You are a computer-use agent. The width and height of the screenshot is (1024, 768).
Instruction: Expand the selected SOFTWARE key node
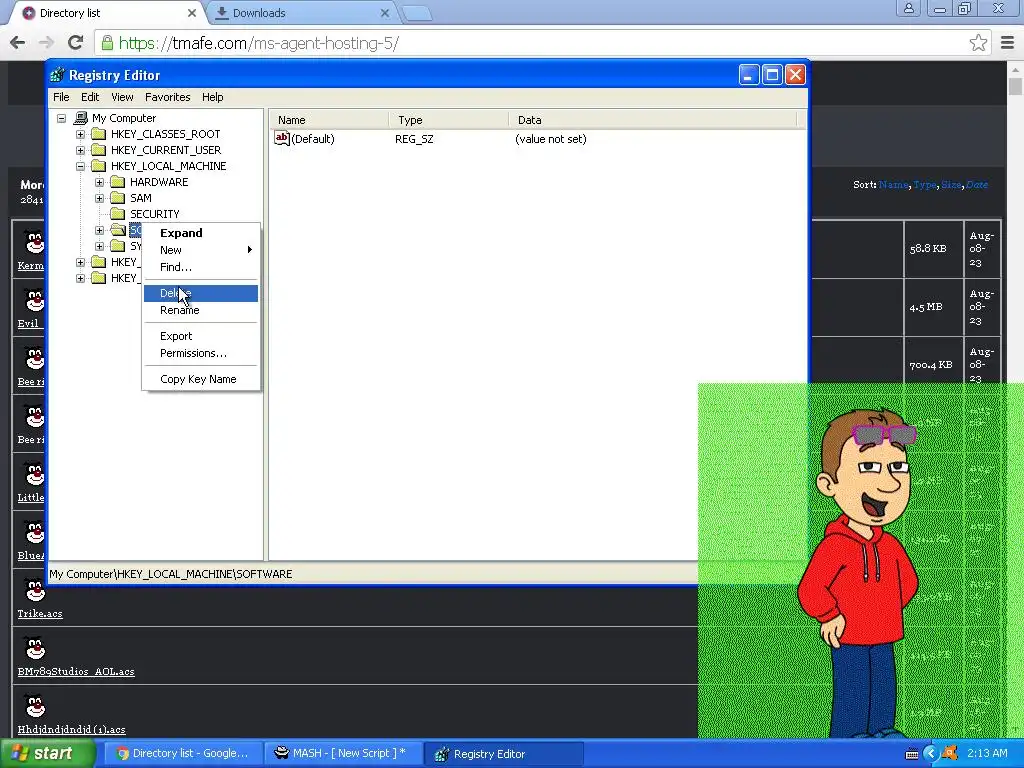click(99, 231)
